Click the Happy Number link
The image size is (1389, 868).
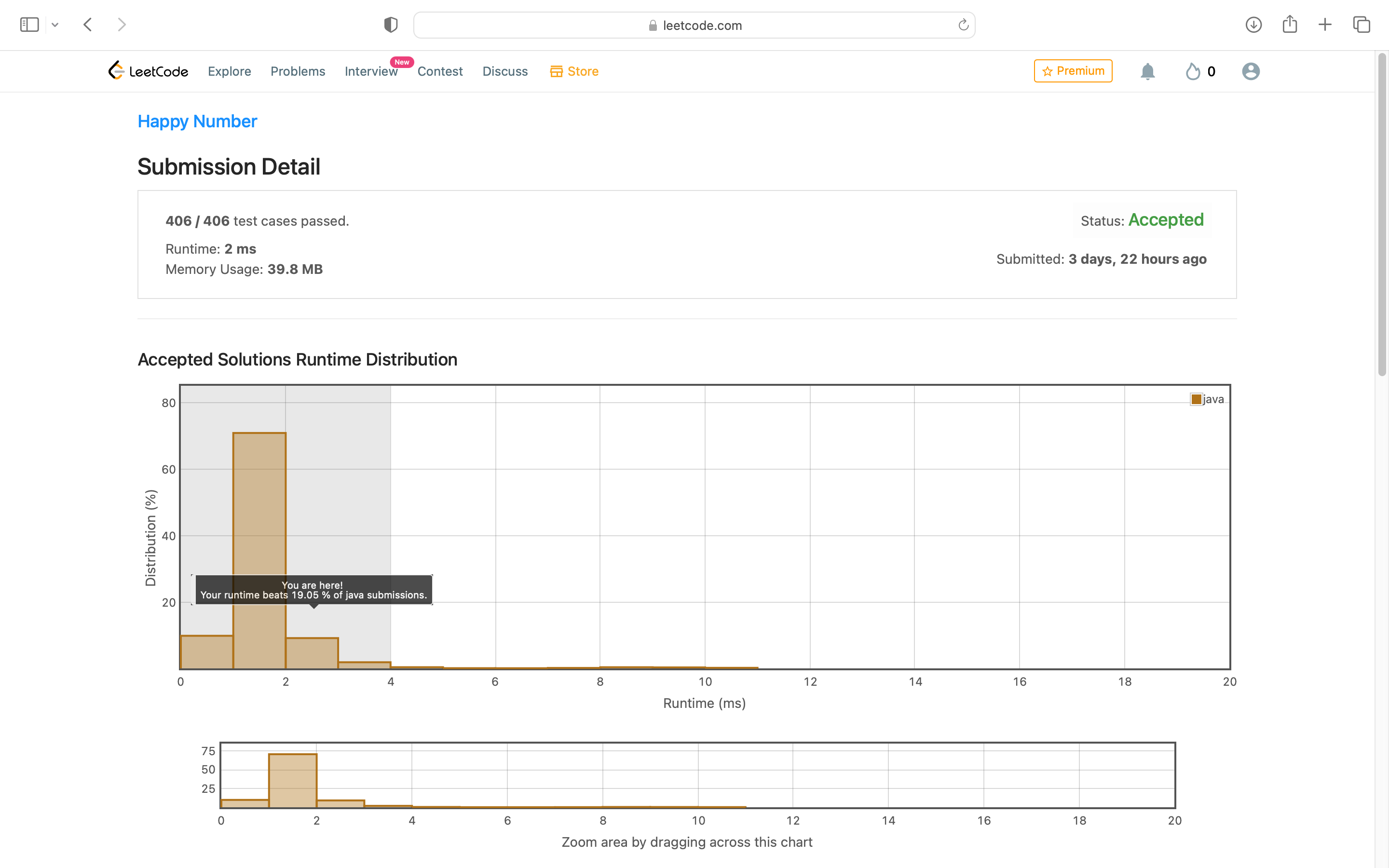tap(197, 121)
